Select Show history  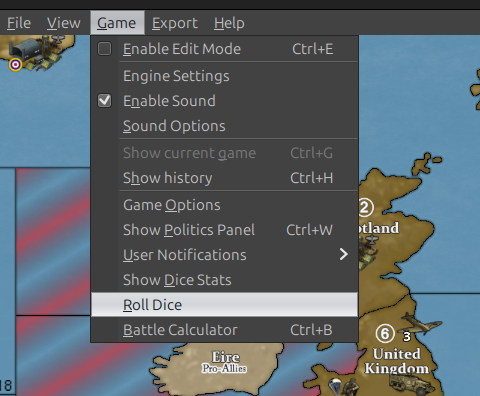[224, 178]
